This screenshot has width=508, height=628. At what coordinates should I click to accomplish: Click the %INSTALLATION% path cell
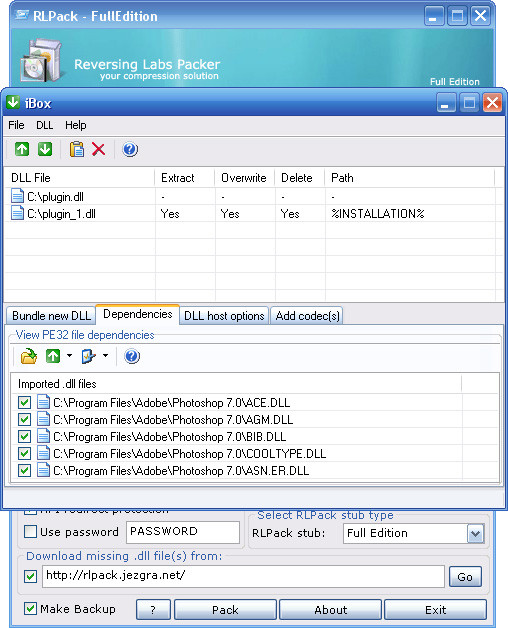pos(377,213)
